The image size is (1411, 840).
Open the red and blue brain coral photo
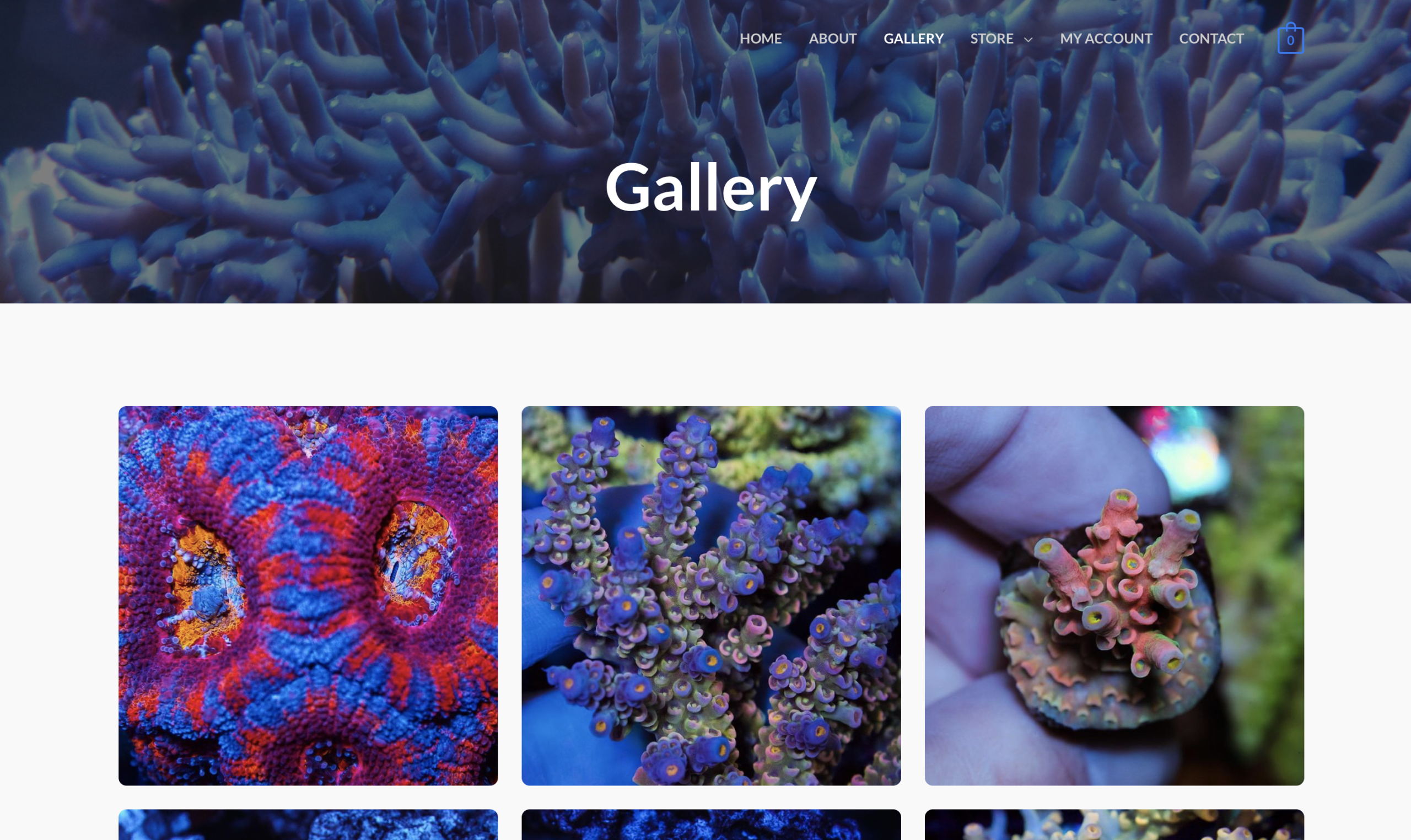[308, 595]
